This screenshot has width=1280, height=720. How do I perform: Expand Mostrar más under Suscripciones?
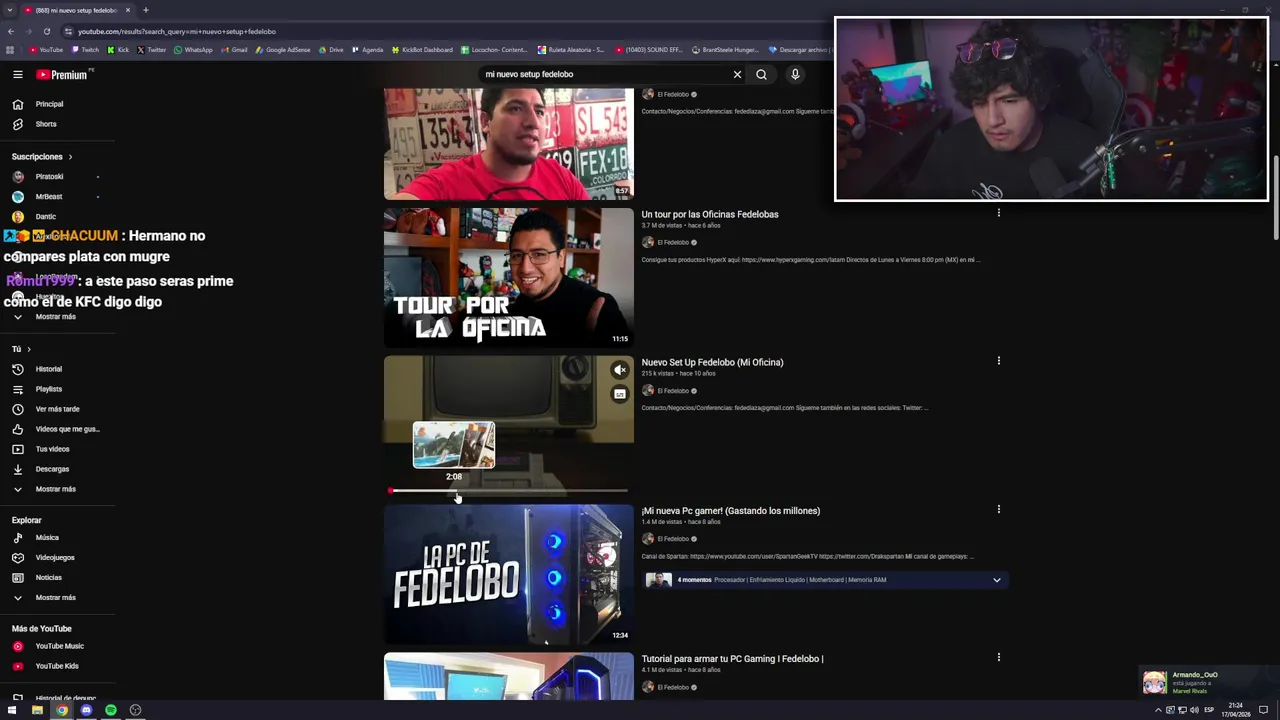click(57, 316)
